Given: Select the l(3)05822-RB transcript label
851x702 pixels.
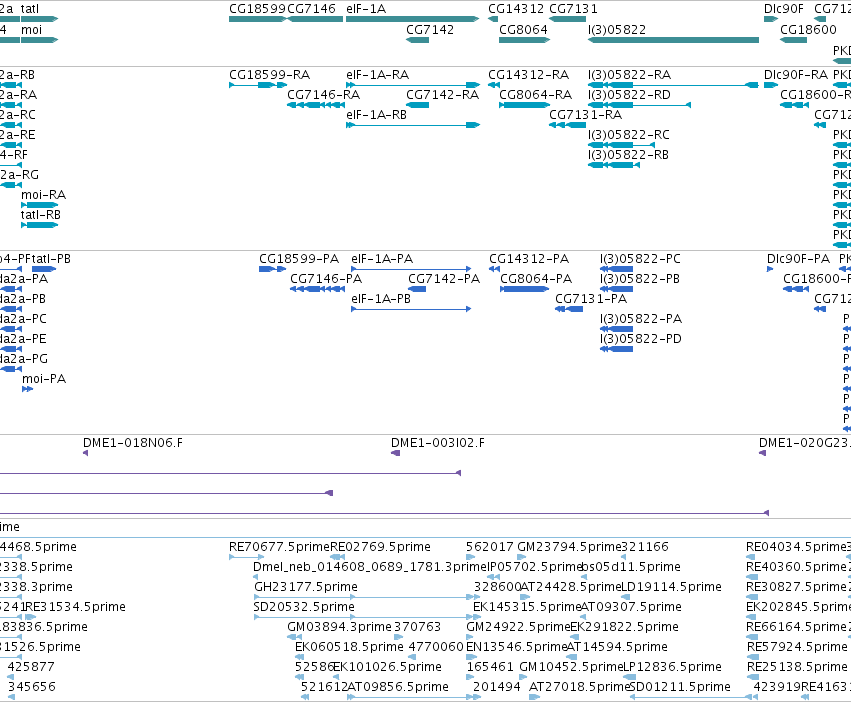Looking at the screenshot, I should pos(628,155).
